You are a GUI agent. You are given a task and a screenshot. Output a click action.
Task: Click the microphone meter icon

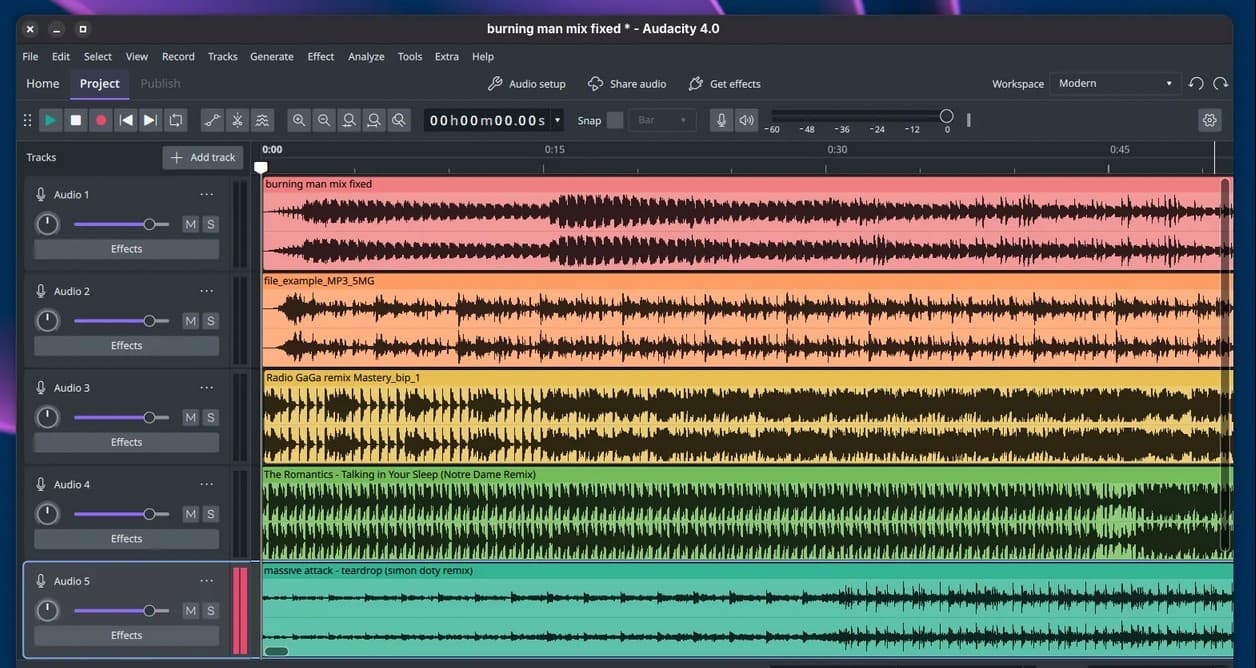(x=721, y=120)
